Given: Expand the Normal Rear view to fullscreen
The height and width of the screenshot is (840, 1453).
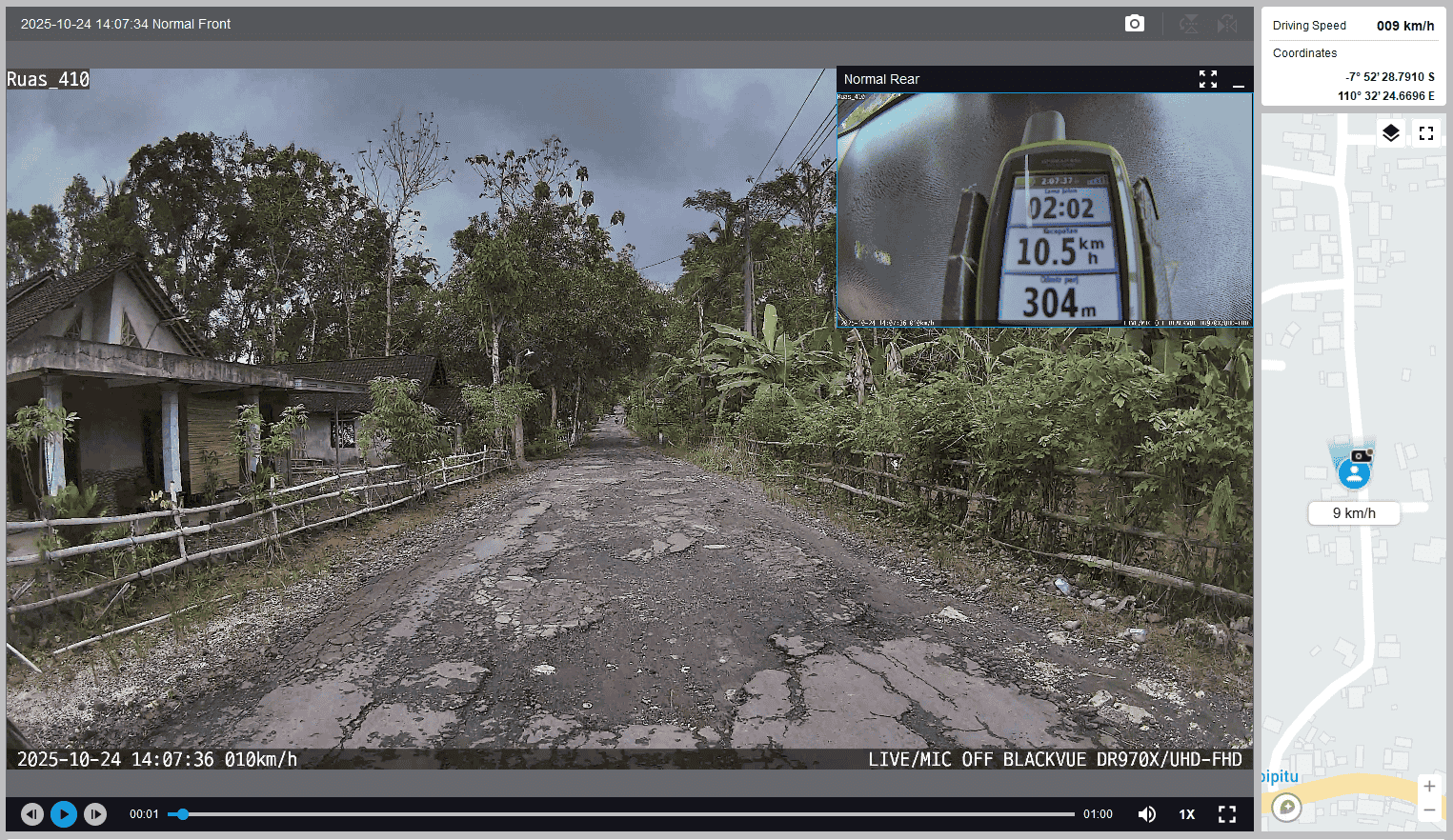Looking at the screenshot, I should pos(1208,79).
